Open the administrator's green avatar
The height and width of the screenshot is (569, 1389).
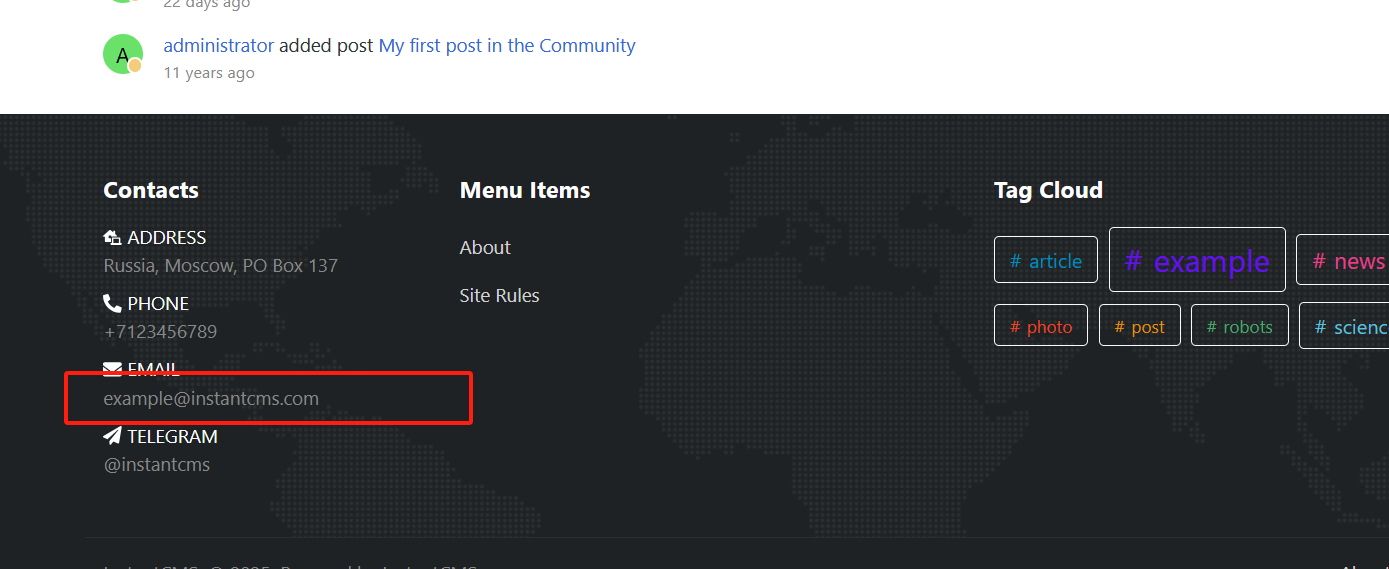point(123,54)
